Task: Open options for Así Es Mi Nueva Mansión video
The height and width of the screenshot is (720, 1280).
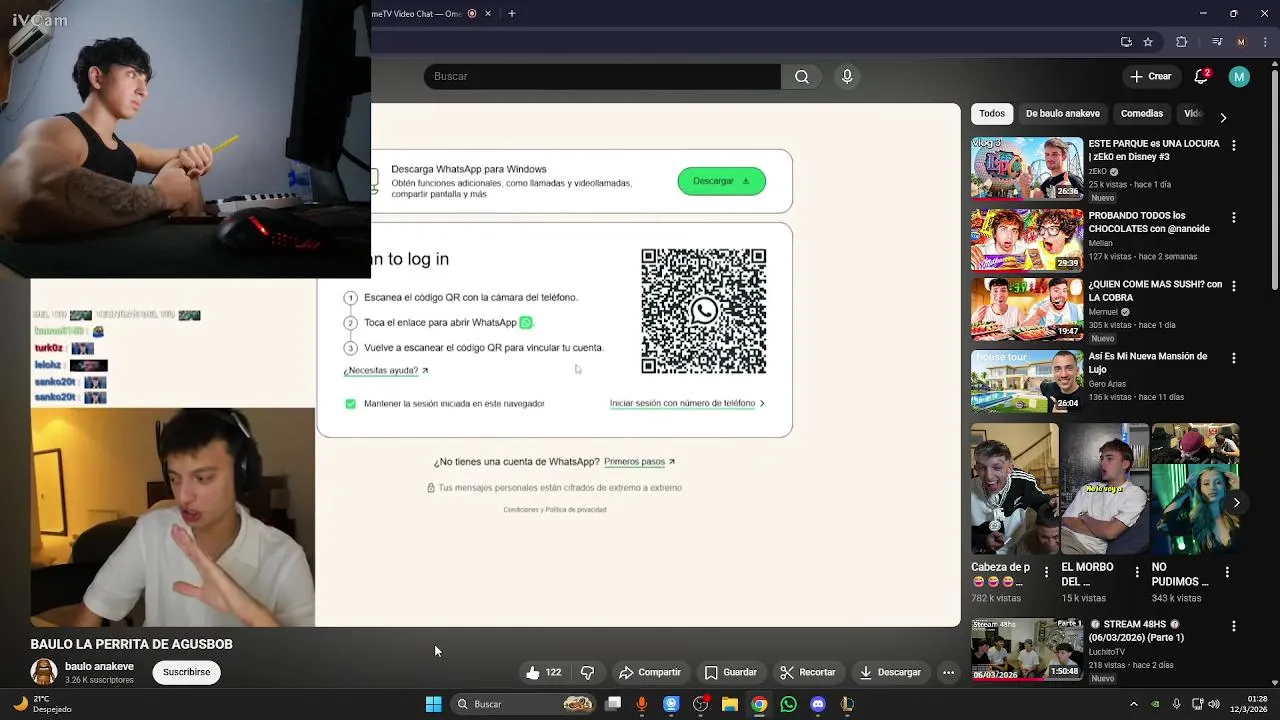Action: (1233, 358)
